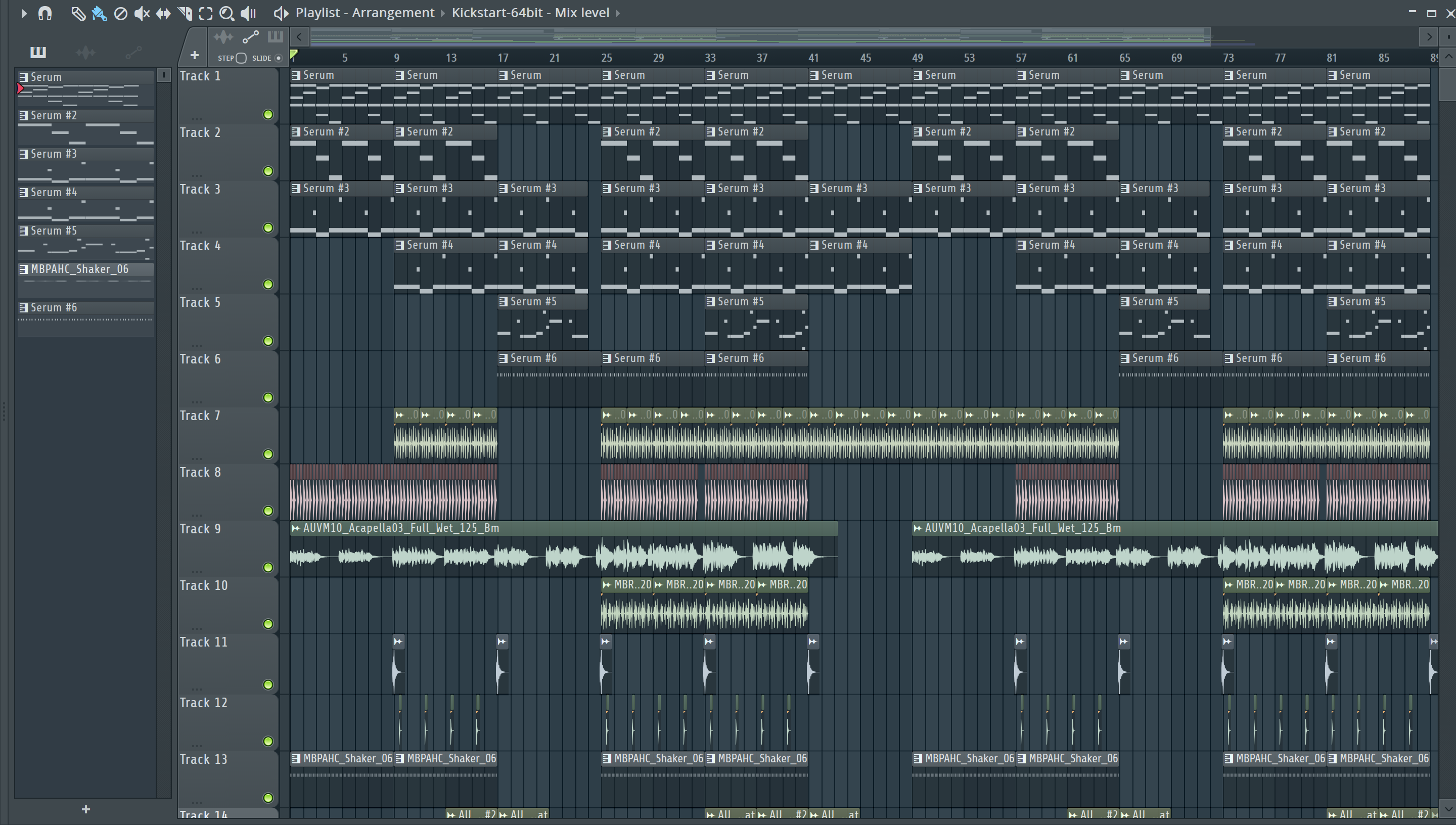Viewport: 1456px width, 825px height.
Task: Mute Track 12 with its green LED
Action: [x=268, y=742]
